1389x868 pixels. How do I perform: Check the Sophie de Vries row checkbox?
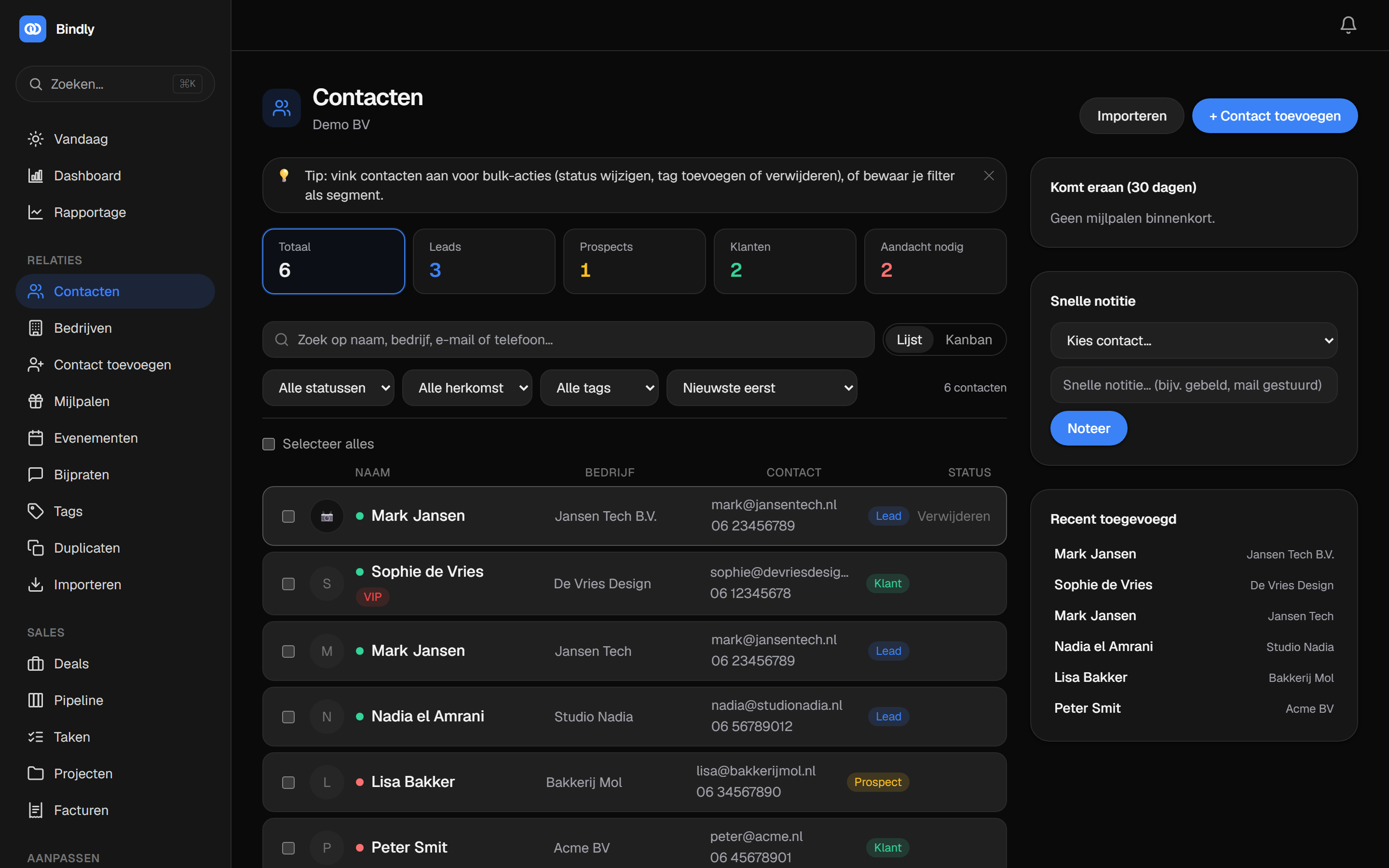(x=288, y=584)
